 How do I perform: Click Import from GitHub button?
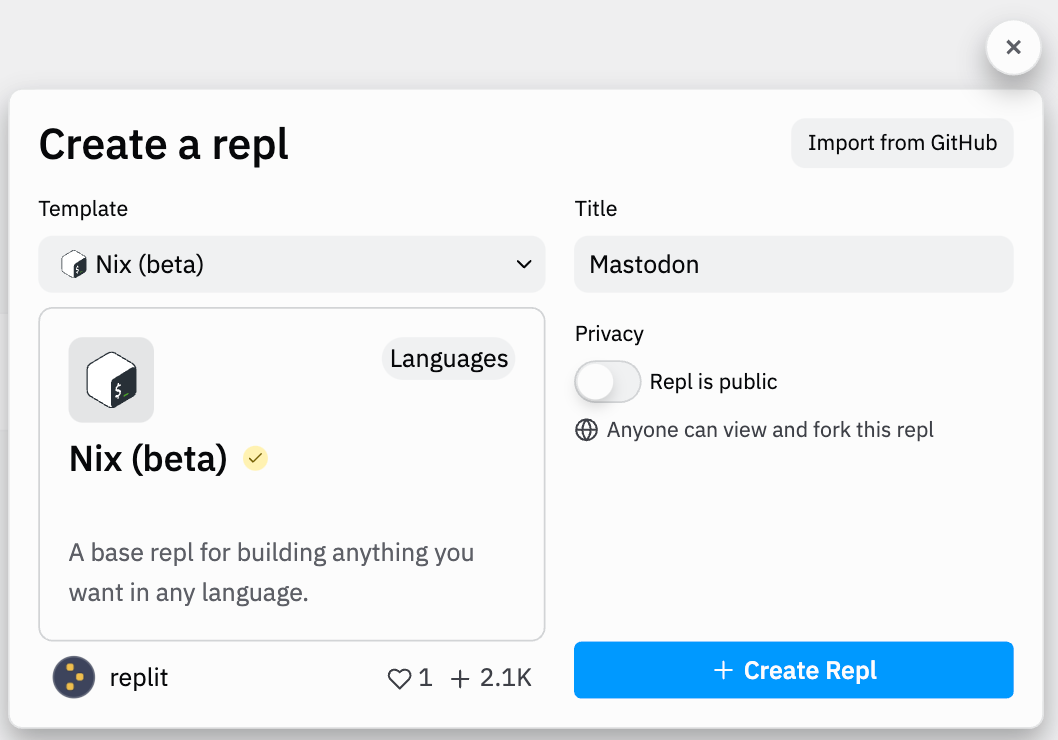click(x=902, y=143)
